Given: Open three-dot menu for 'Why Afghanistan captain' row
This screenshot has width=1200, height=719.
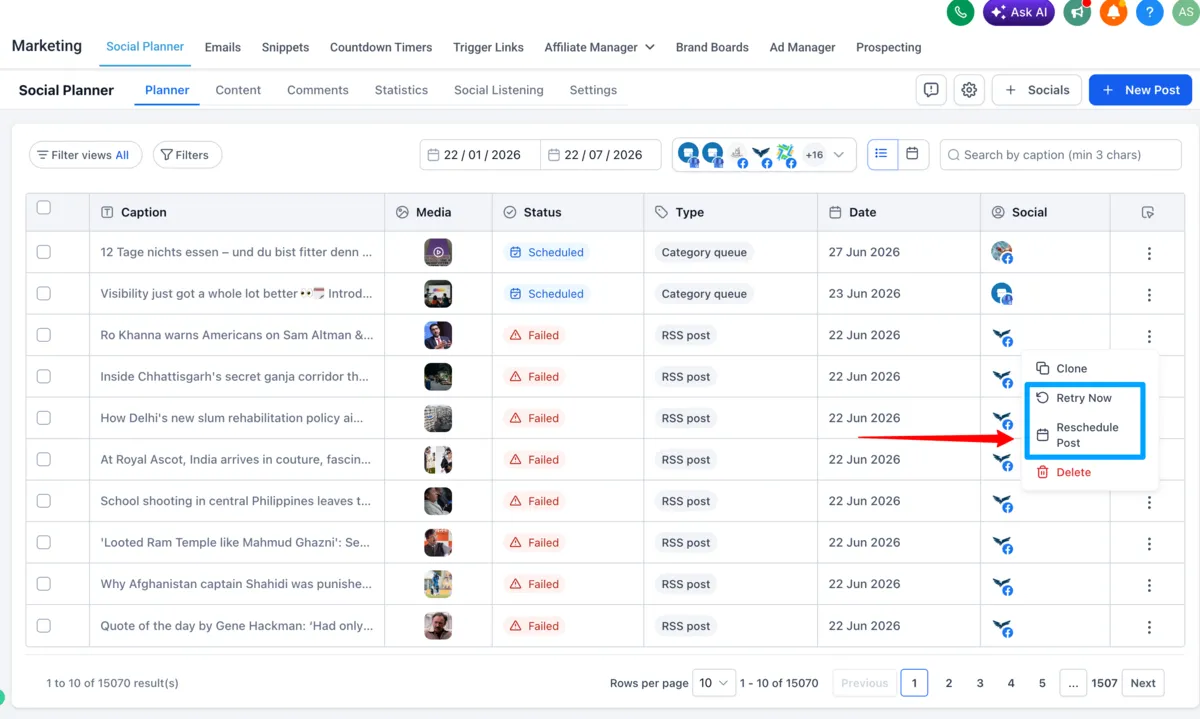Looking at the screenshot, I should pyautogui.click(x=1149, y=586).
